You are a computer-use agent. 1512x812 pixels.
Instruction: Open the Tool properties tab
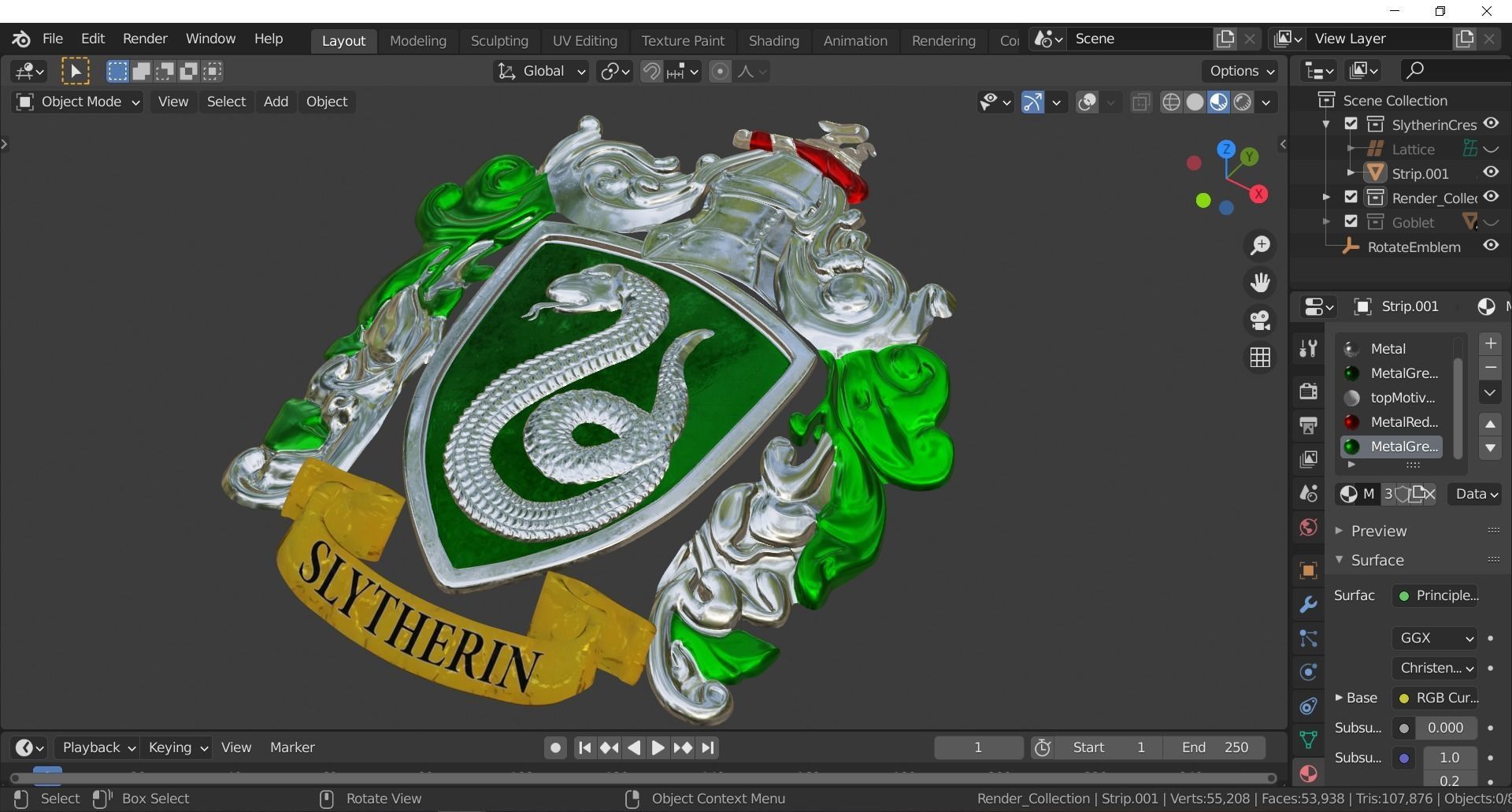[1308, 348]
